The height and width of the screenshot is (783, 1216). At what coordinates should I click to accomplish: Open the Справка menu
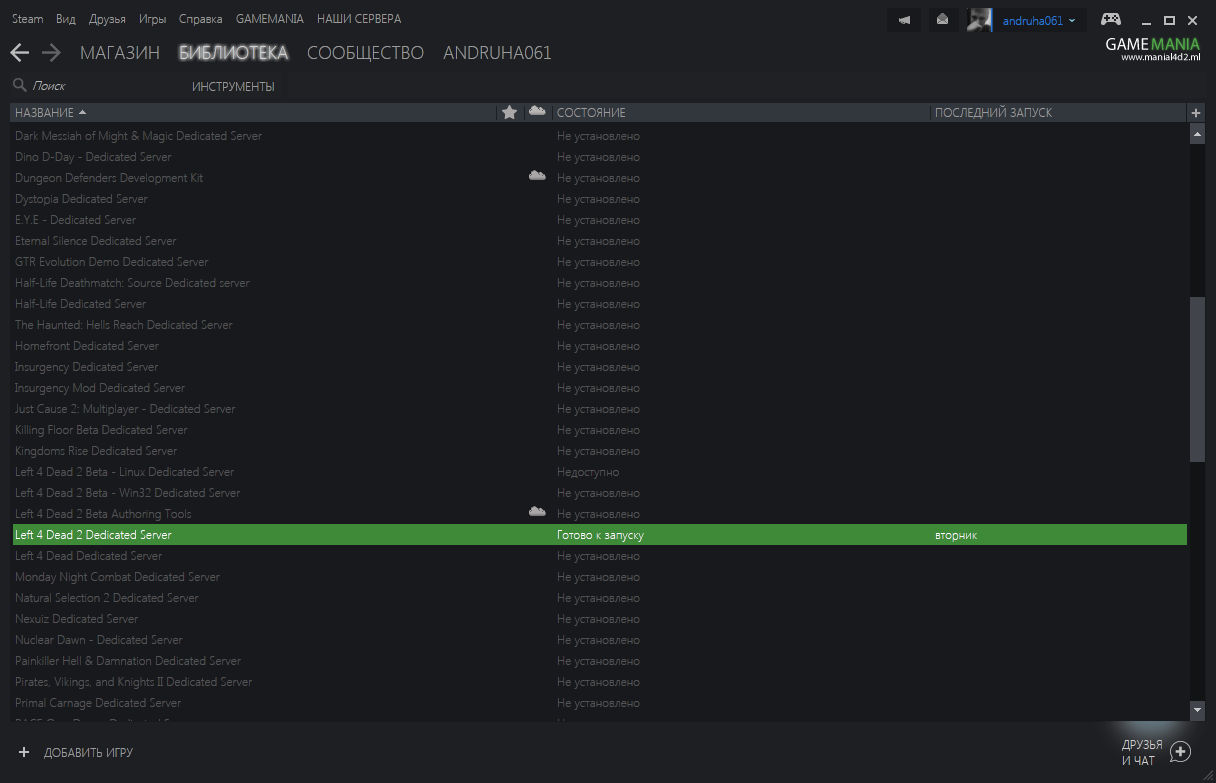coord(200,19)
